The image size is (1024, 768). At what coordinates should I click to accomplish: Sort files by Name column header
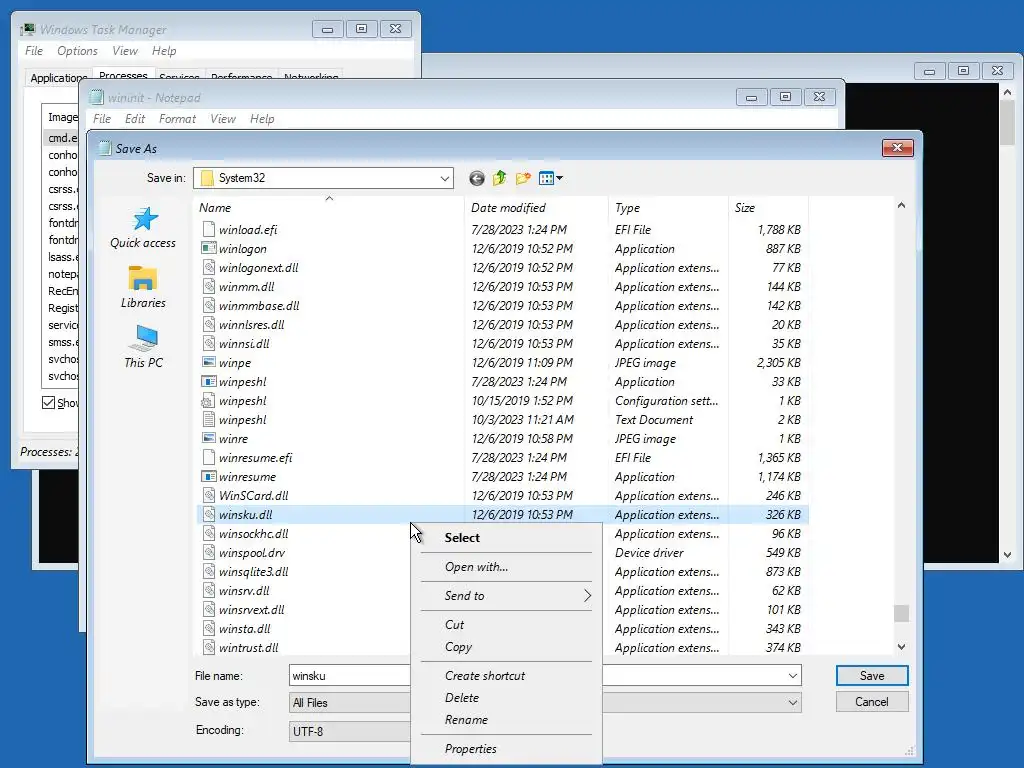[x=330, y=208]
